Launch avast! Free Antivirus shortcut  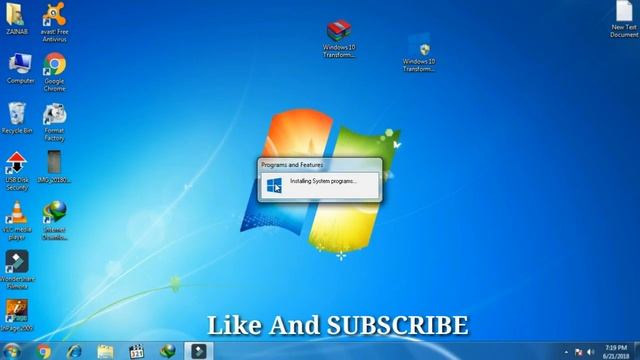(x=54, y=22)
